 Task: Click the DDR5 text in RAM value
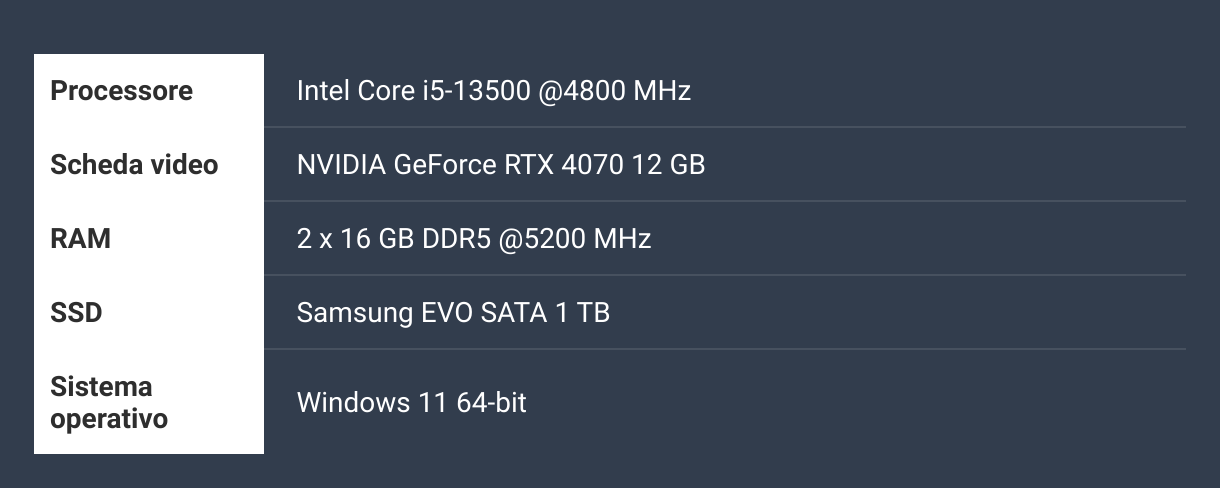tap(467, 239)
